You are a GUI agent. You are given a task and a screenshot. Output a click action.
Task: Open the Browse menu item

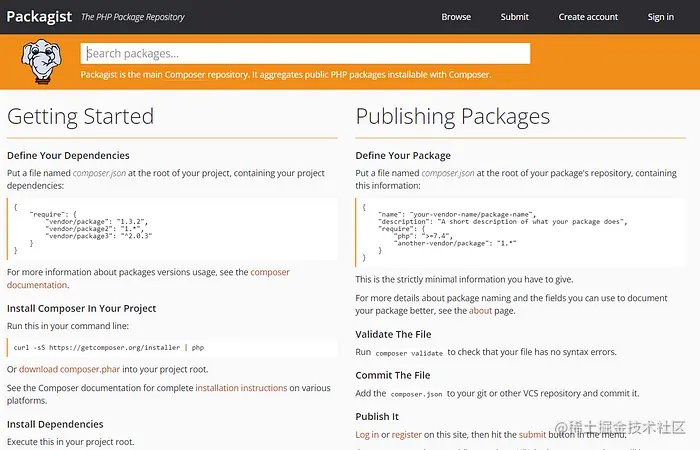[456, 17]
